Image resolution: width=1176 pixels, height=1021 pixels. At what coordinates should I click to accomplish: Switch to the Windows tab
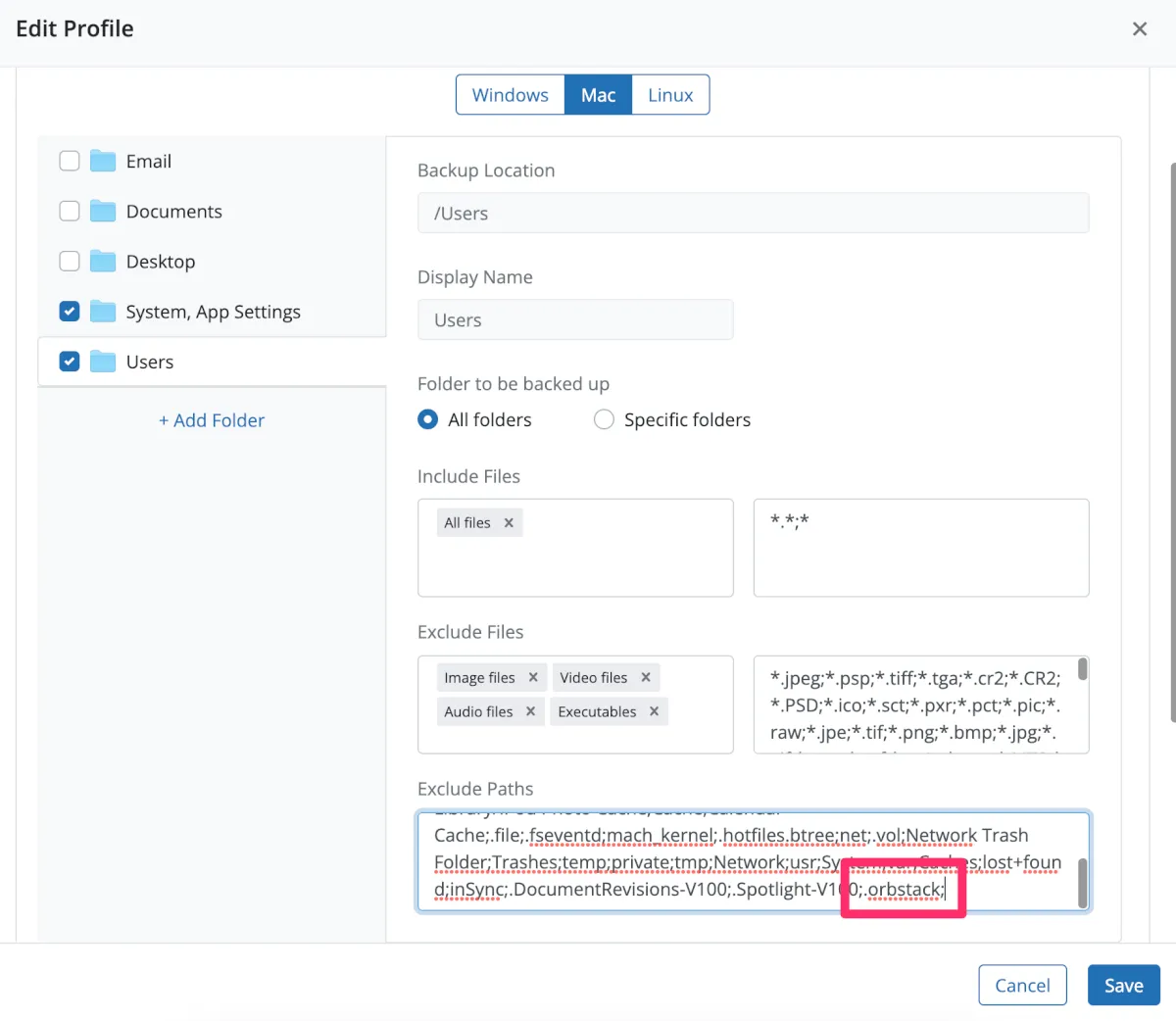tap(510, 95)
